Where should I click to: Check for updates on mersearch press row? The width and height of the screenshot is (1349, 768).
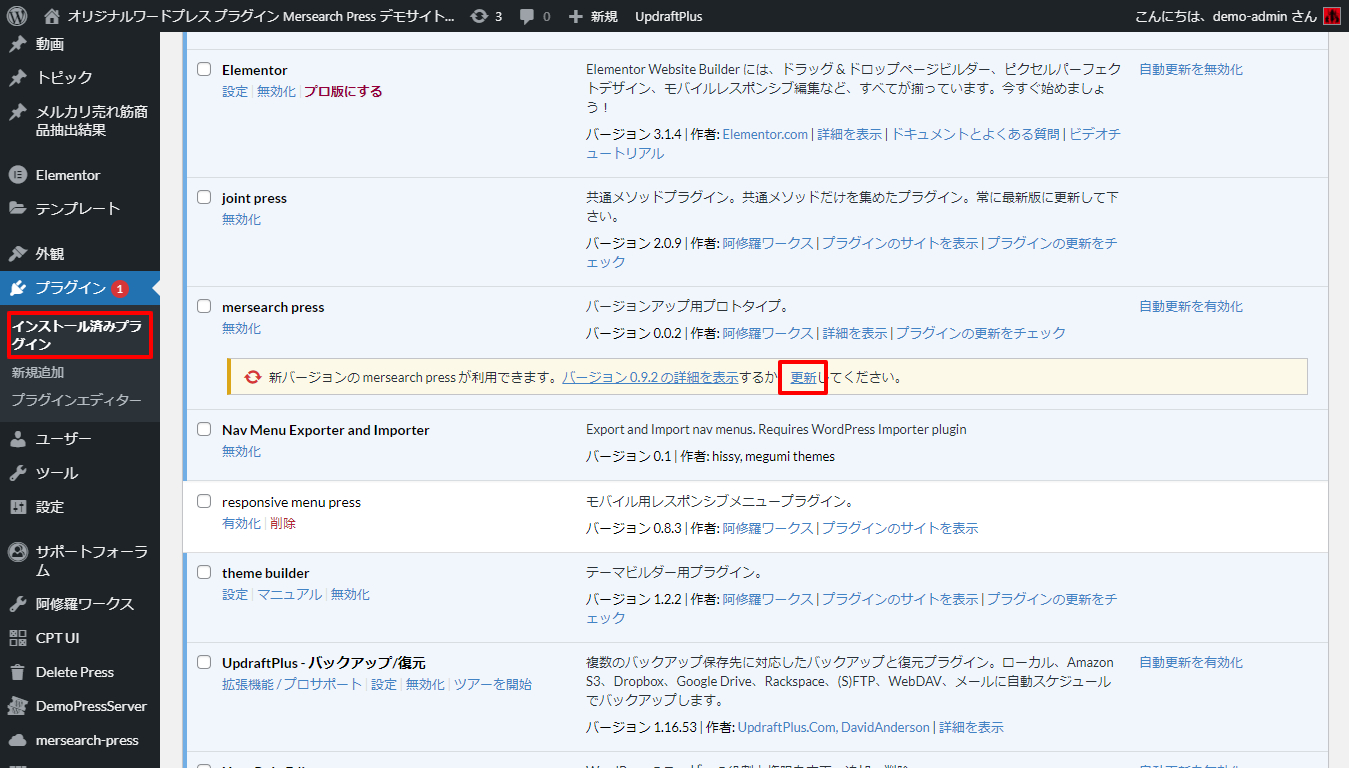[x=981, y=333]
